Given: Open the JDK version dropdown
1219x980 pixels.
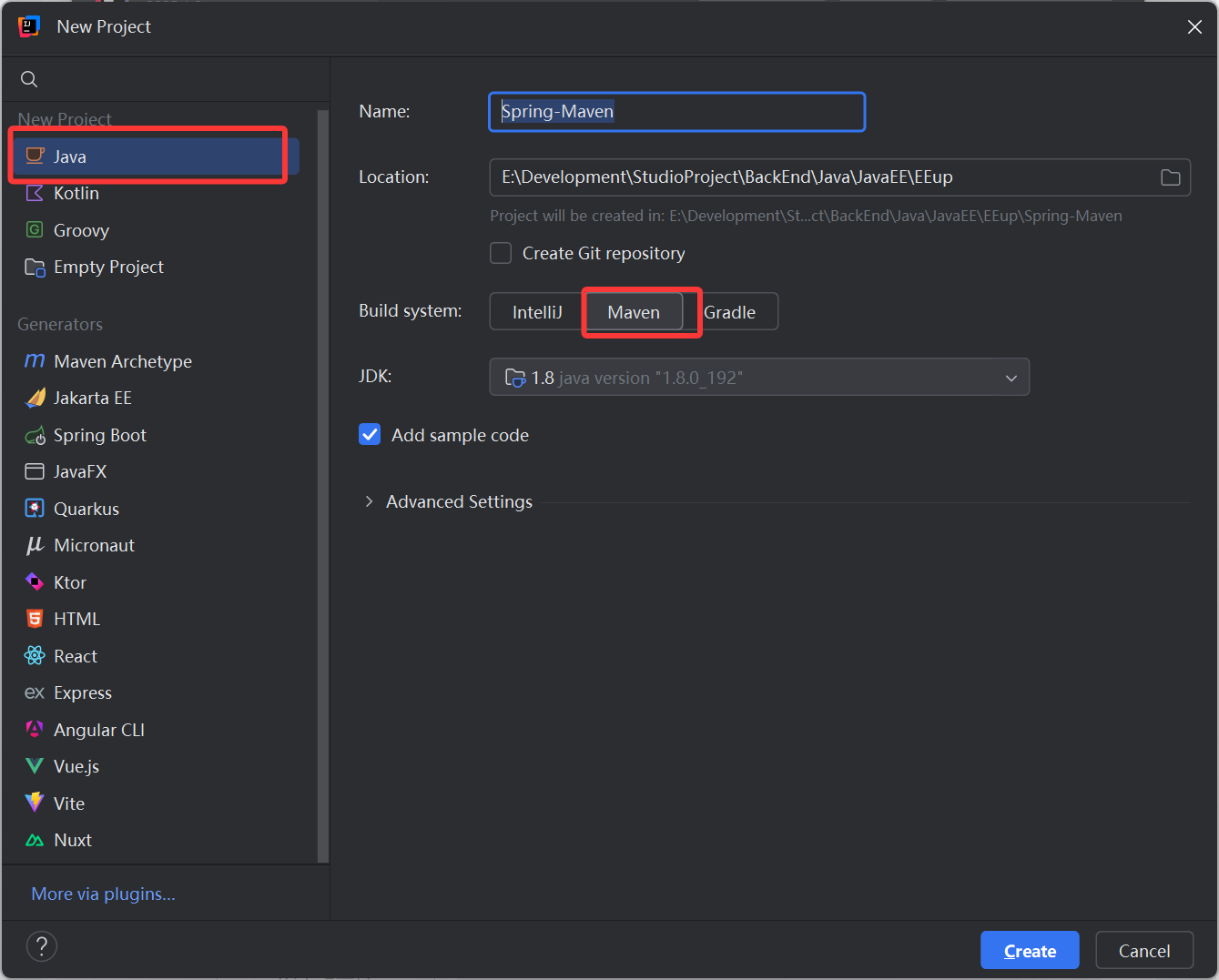Looking at the screenshot, I should 759,377.
